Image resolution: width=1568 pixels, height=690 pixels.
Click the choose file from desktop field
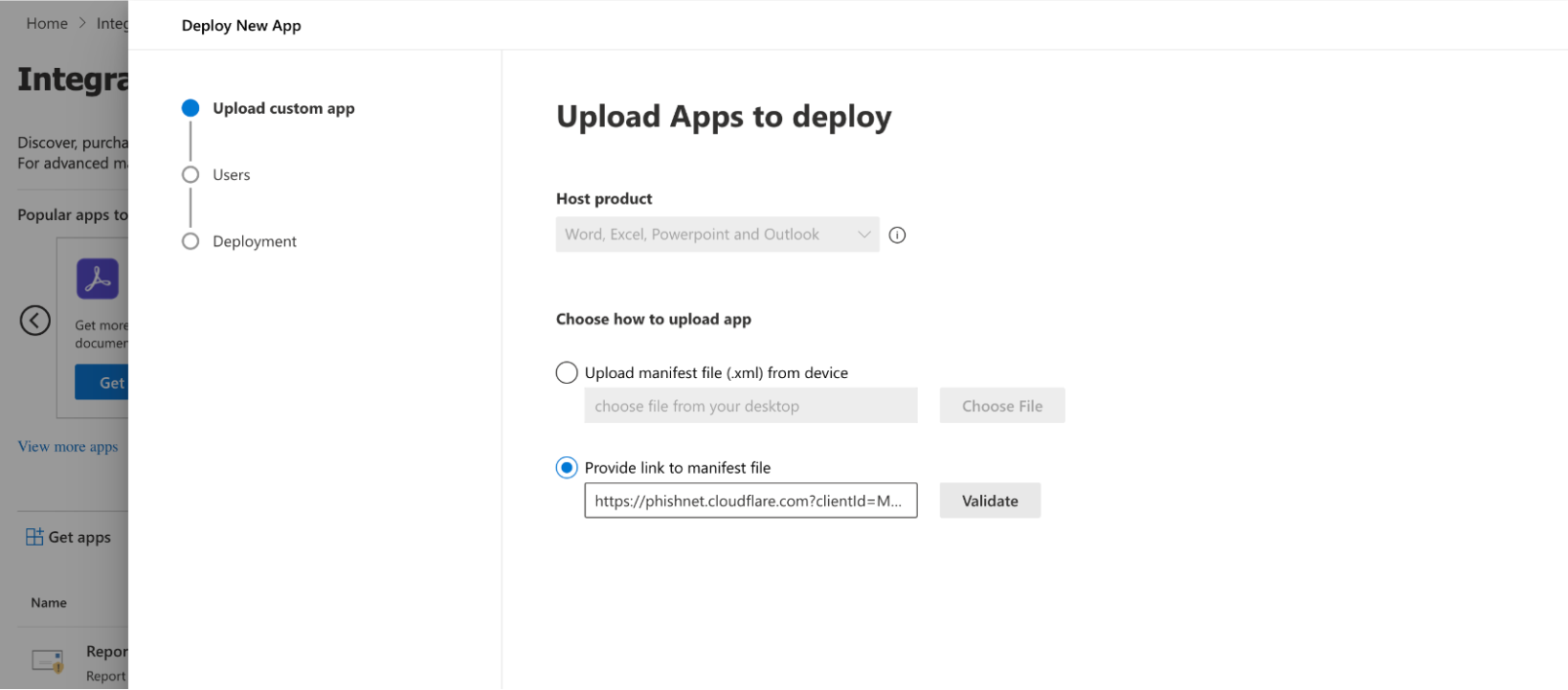[x=750, y=406]
